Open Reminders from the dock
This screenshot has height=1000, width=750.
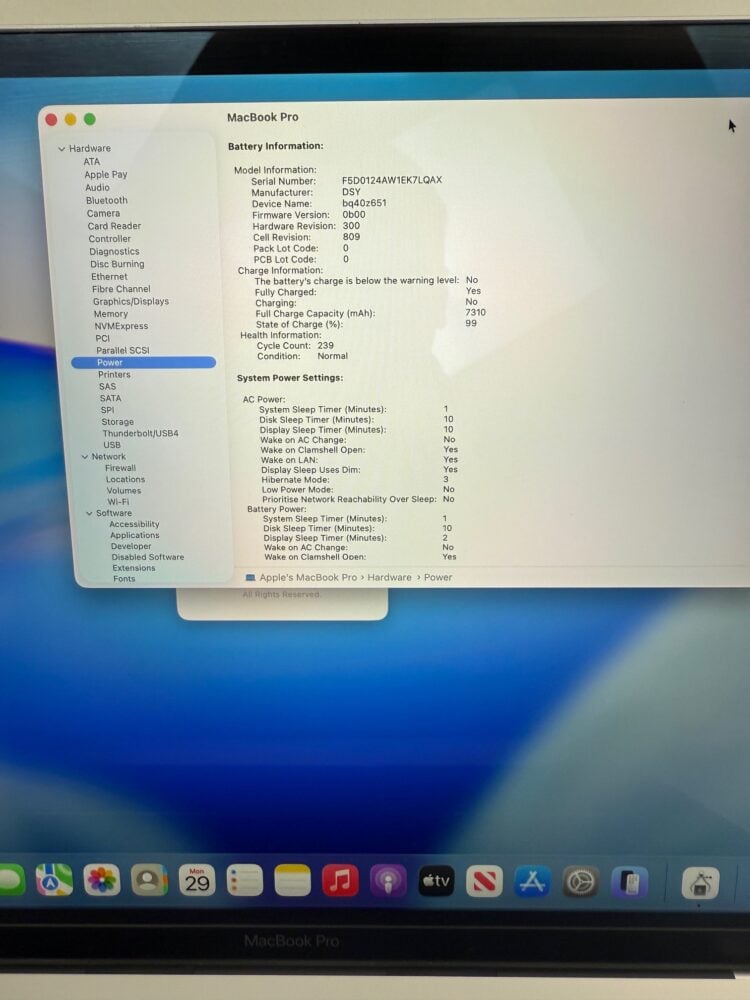point(245,880)
